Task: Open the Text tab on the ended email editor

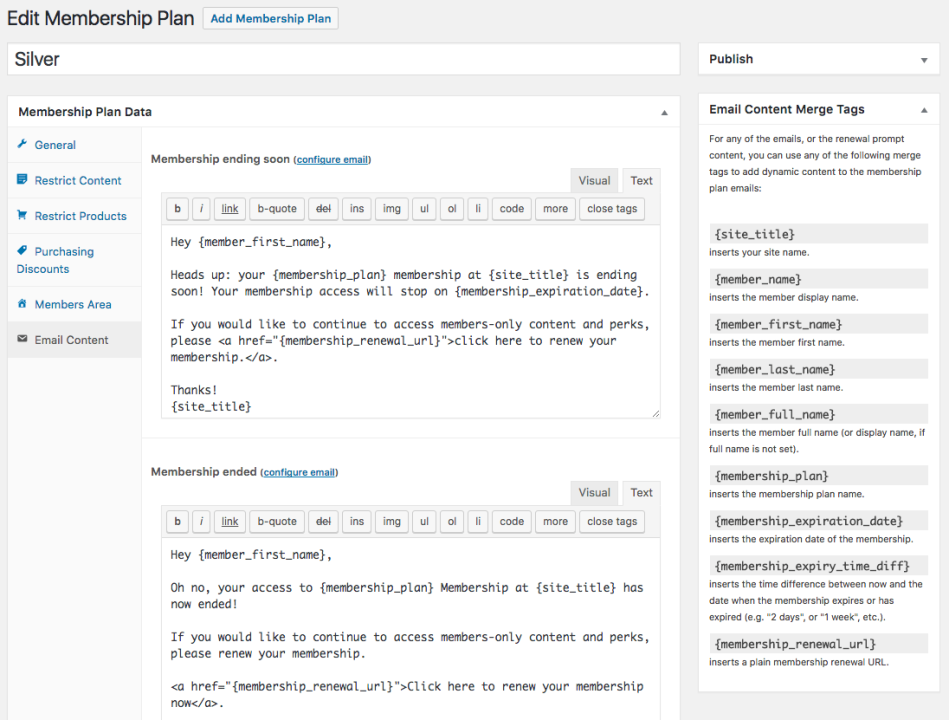Action: coord(641,492)
